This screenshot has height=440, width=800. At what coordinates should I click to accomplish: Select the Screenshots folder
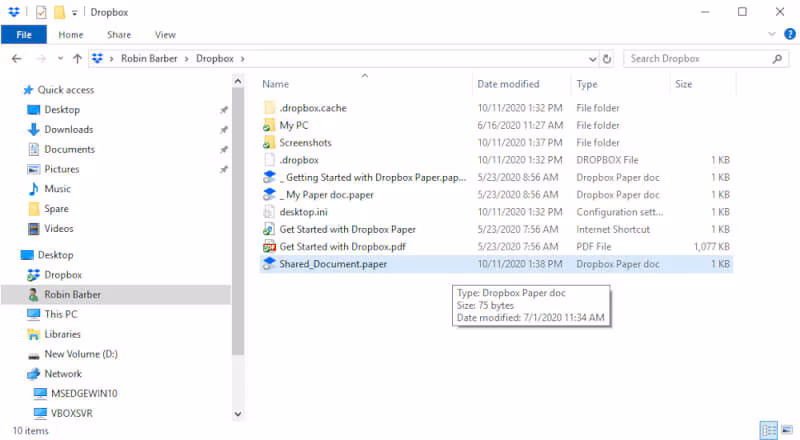pyautogui.click(x=305, y=143)
